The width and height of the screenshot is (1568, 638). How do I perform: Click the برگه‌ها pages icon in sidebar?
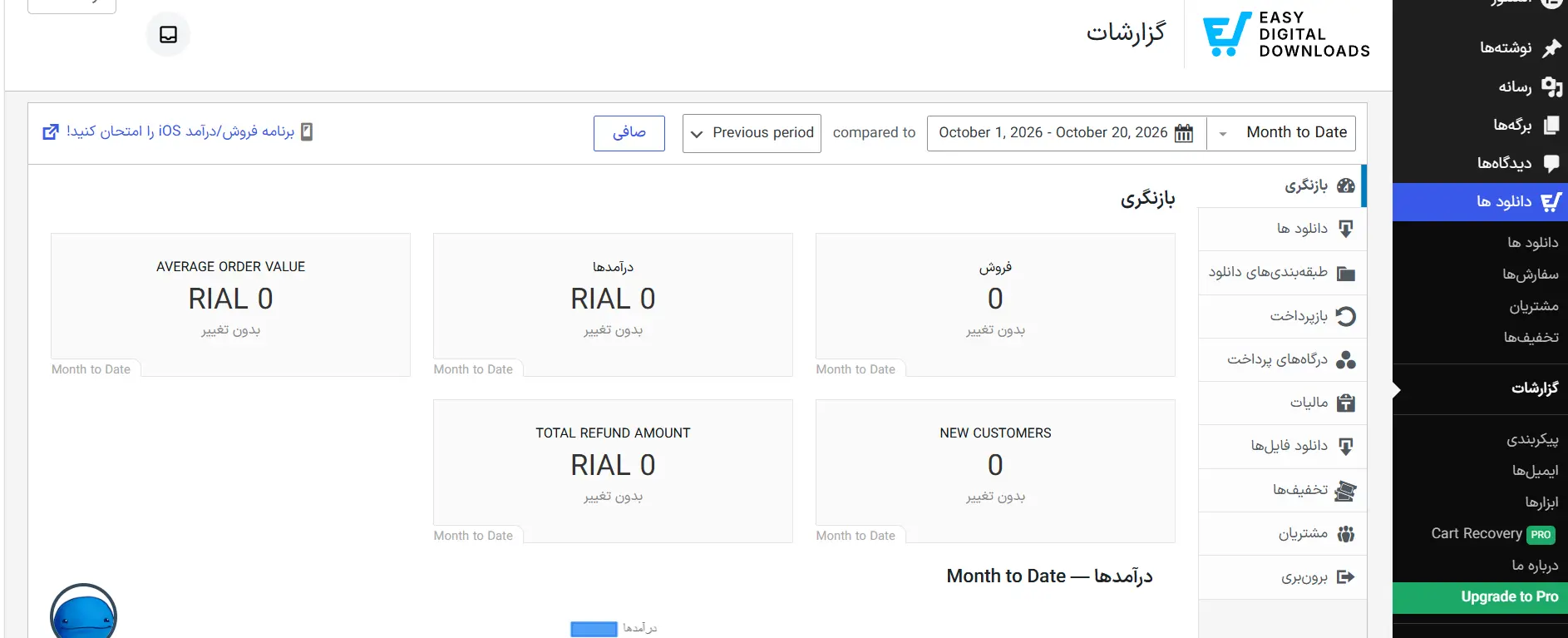click(x=1551, y=125)
